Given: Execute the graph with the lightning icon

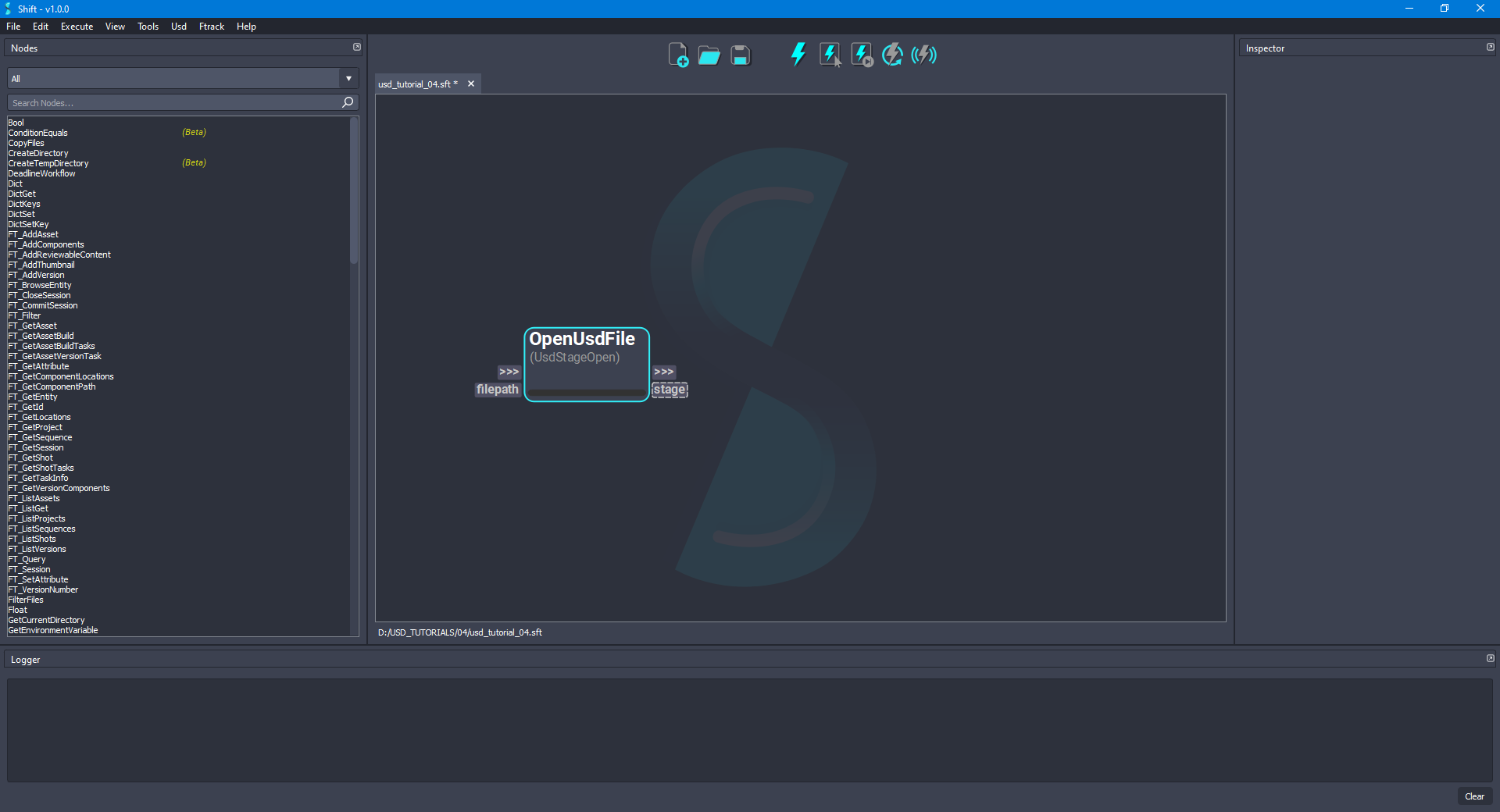Looking at the screenshot, I should [798, 55].
